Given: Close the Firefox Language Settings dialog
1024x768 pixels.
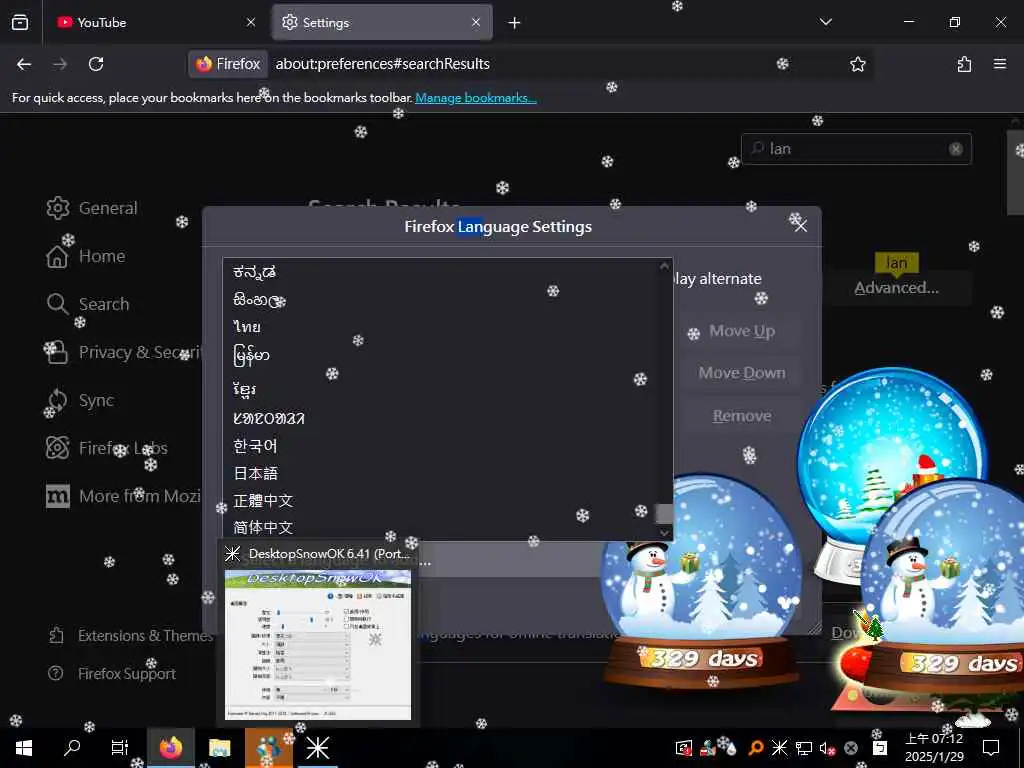Looking at the screenshot, I should (801, 226).
